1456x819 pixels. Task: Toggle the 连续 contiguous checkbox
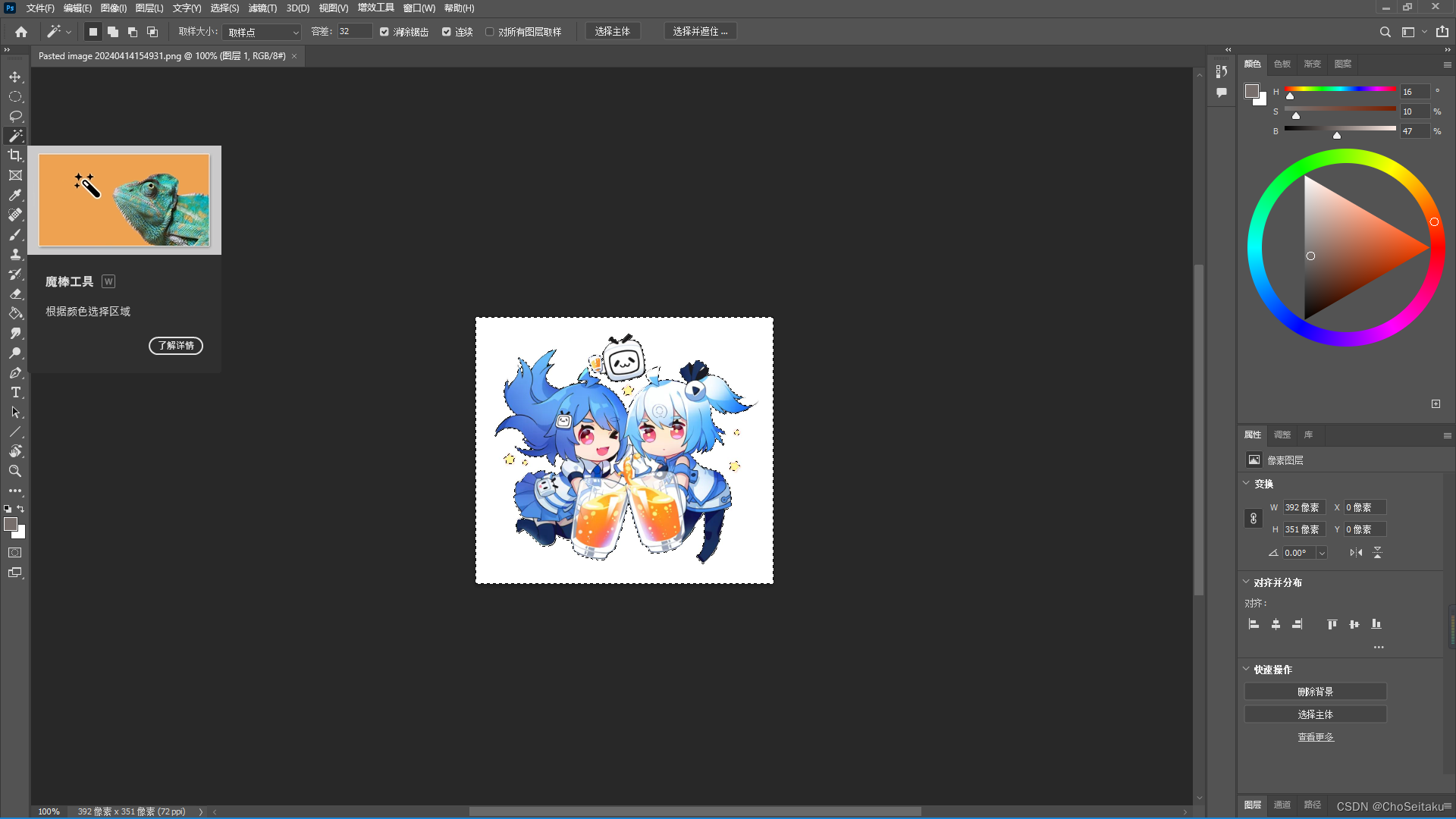[x=447, y=32]
